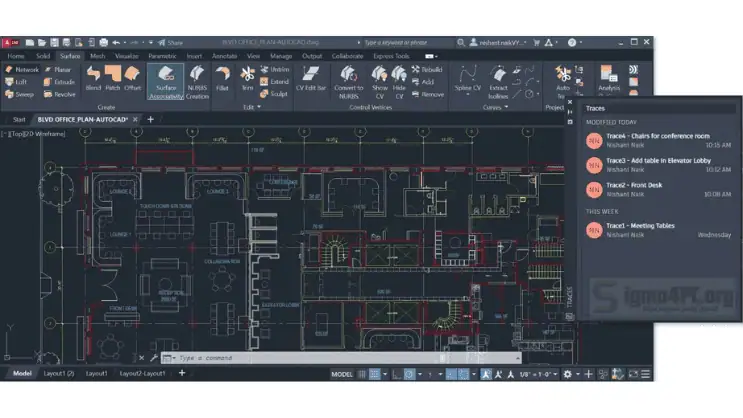Open Trace3 - Add table in Elevator Lobby
The height and width of the screenshot is (418, 743).
click(658, 165)
